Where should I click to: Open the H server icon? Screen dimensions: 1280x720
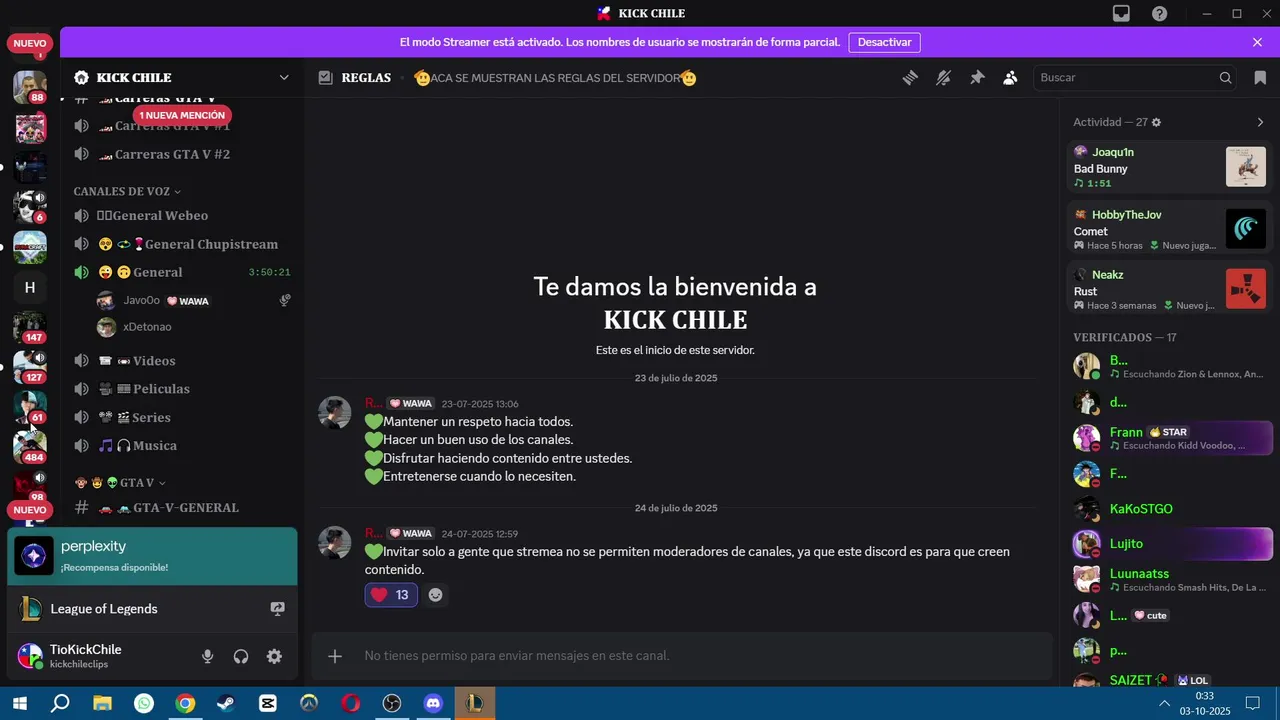pos(30,288)
